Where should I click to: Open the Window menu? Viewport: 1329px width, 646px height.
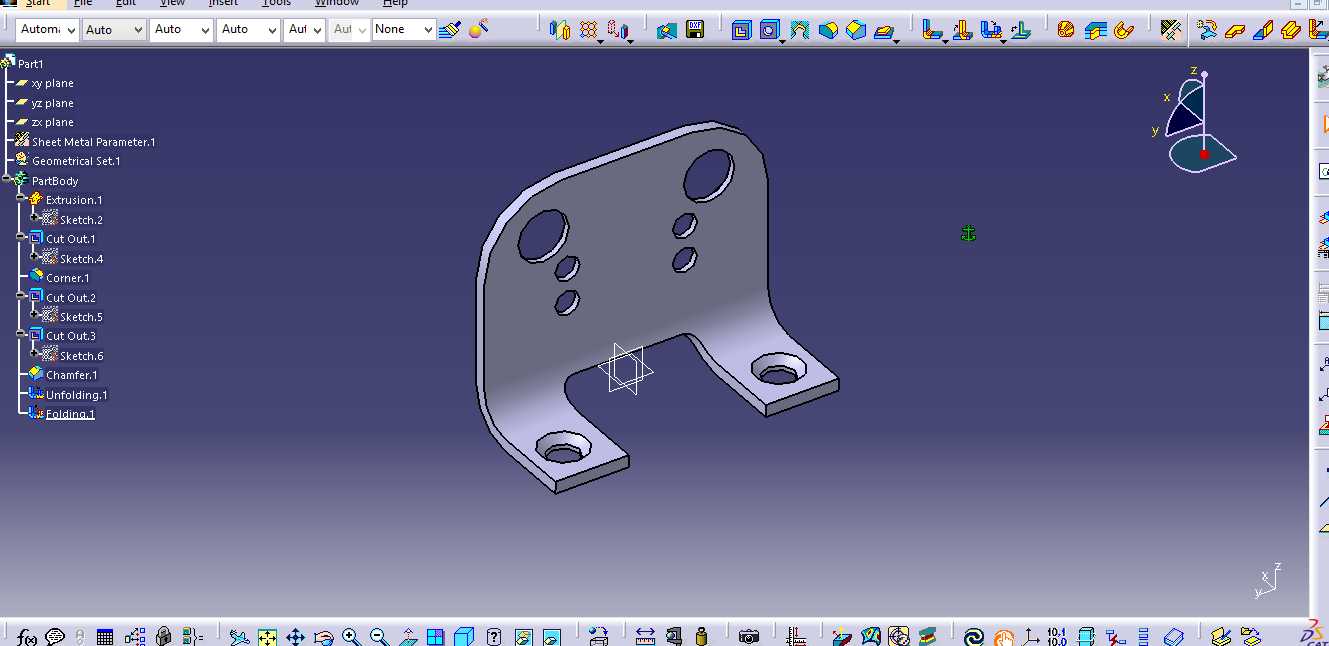coord(337,3)
